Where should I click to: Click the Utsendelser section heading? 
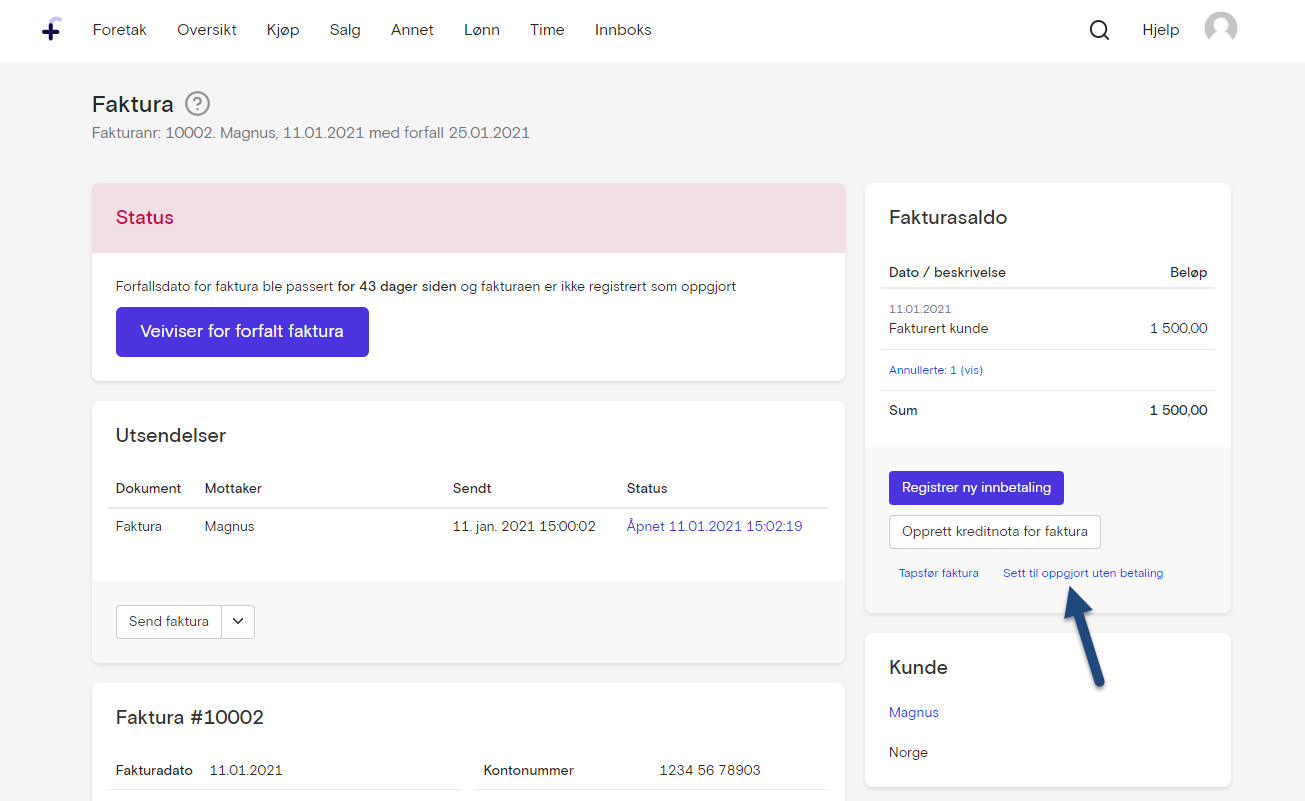pos(171,436)
